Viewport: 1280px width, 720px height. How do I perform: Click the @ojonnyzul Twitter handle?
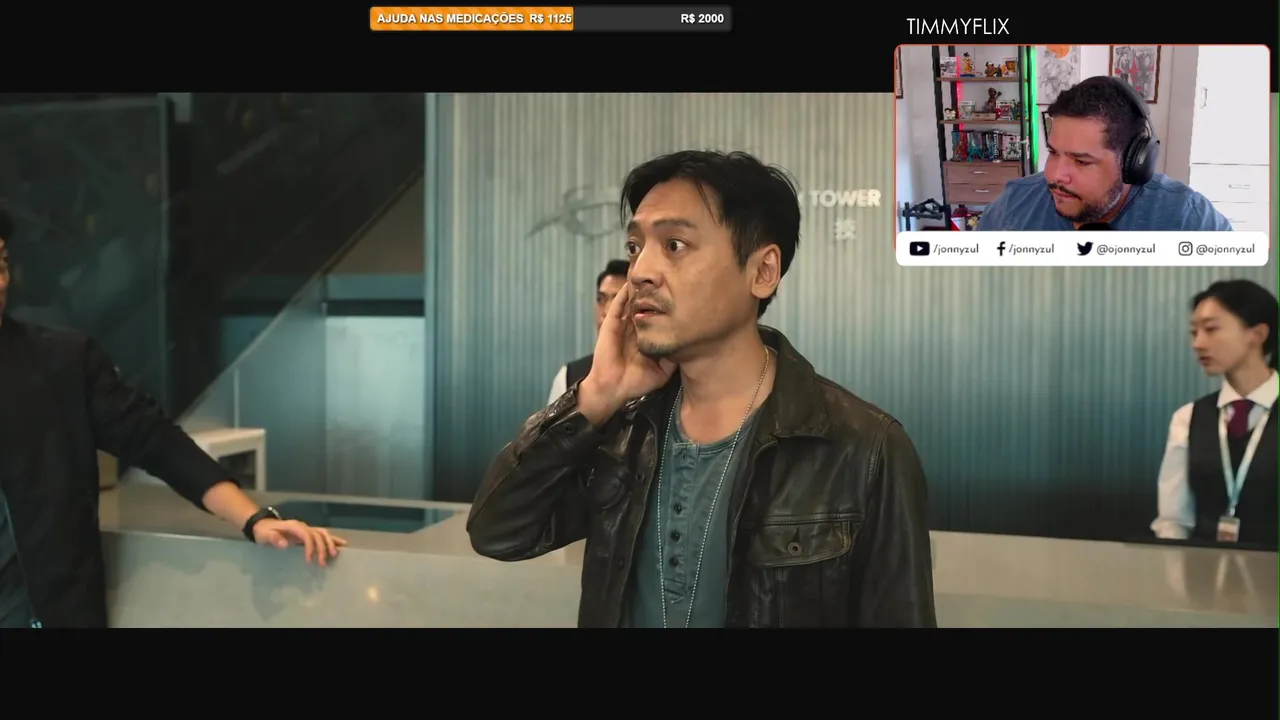pyautogui.click(x=1126, y=249)
